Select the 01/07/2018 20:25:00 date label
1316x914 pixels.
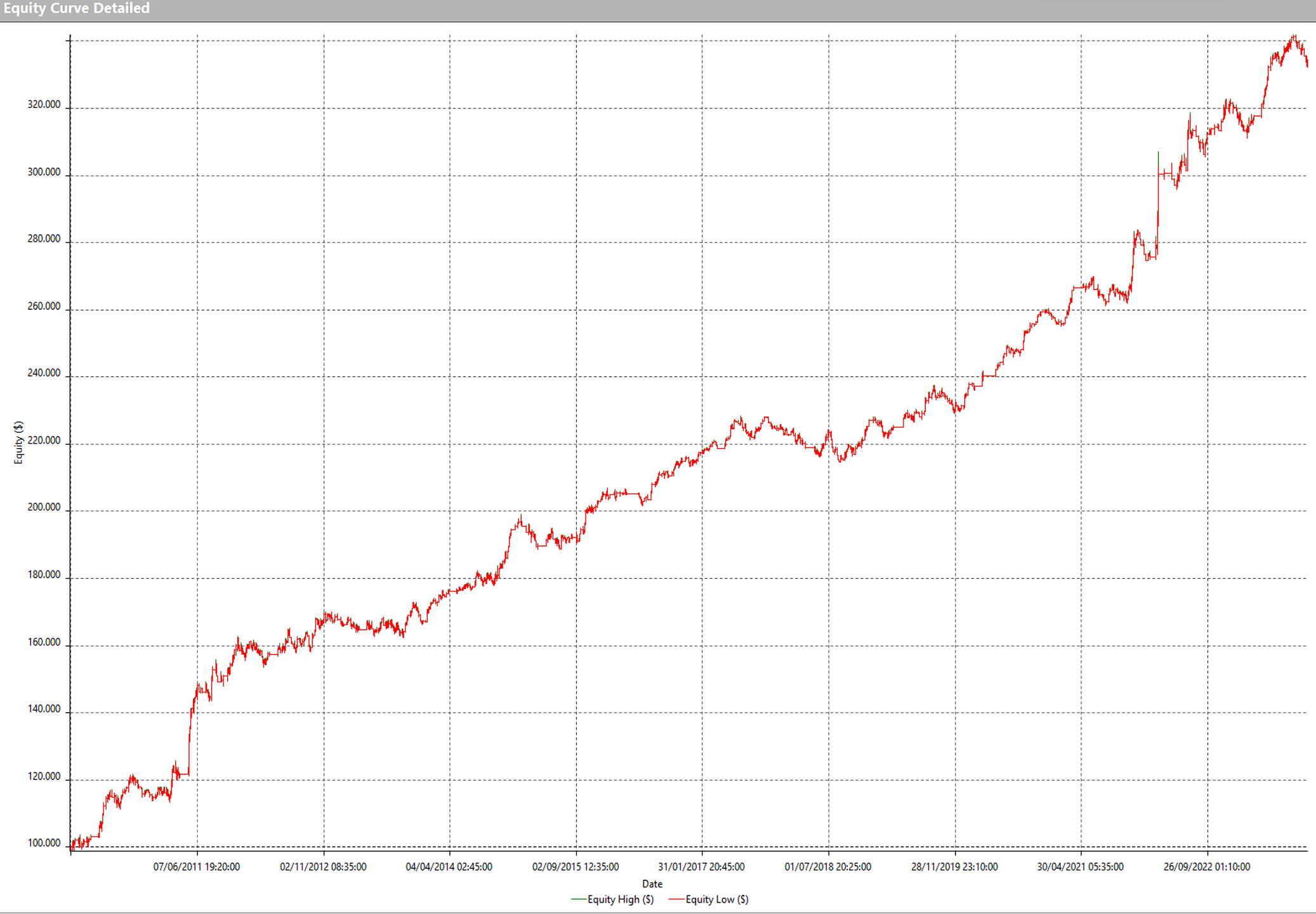[x=827, y=867]
